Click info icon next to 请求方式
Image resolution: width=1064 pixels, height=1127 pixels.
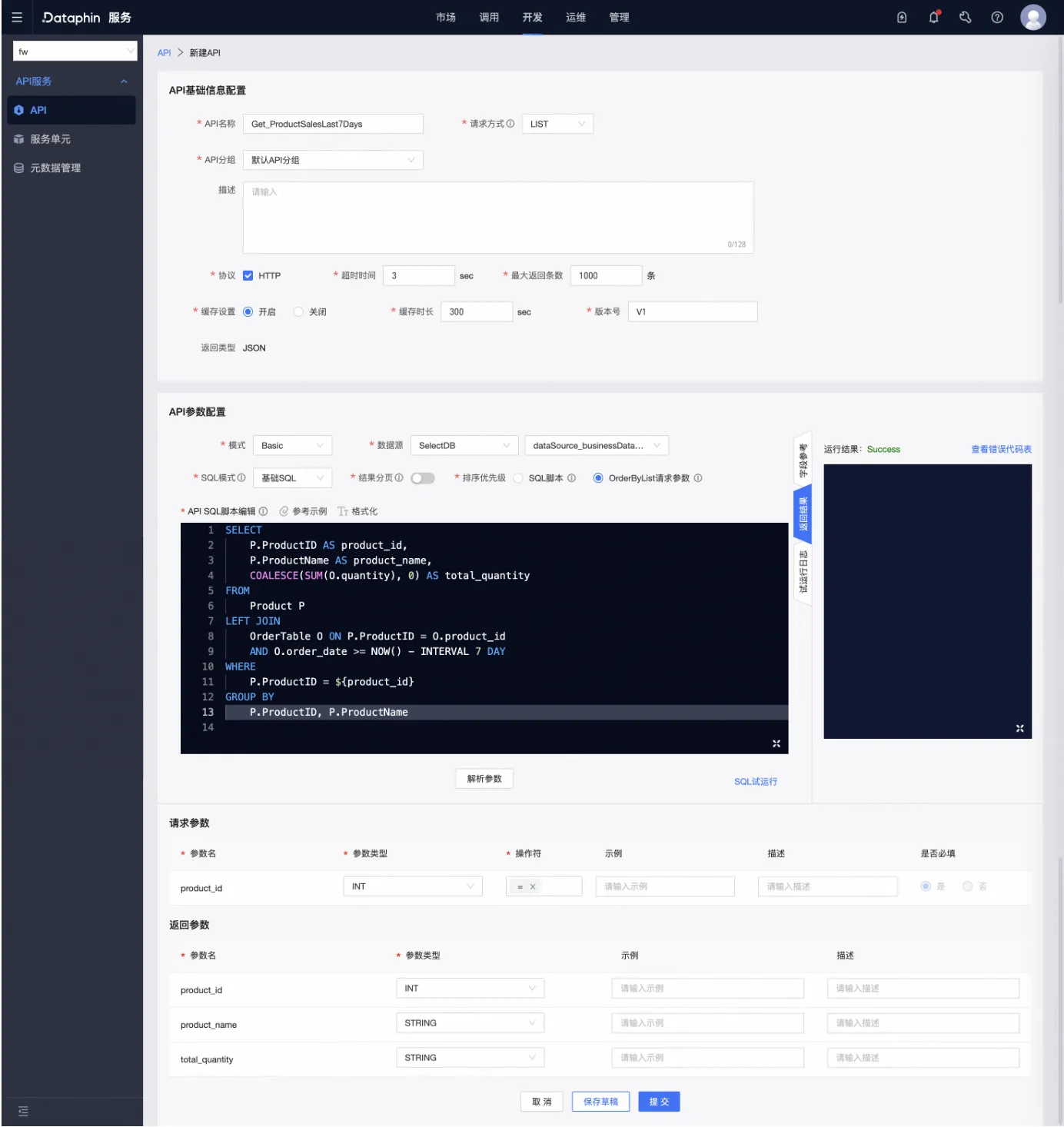point(510,124)
